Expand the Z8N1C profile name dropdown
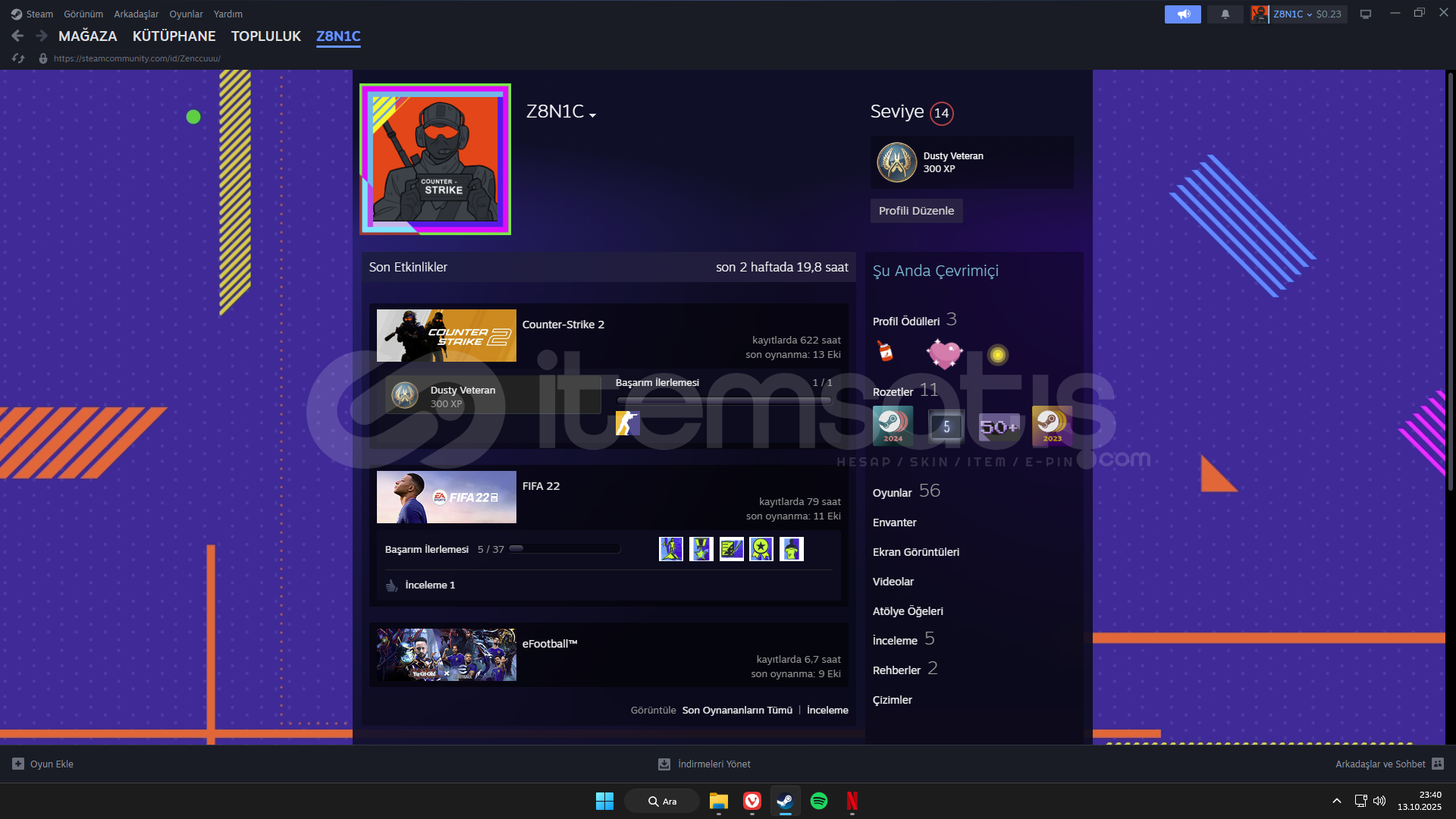 coord(592,115)
